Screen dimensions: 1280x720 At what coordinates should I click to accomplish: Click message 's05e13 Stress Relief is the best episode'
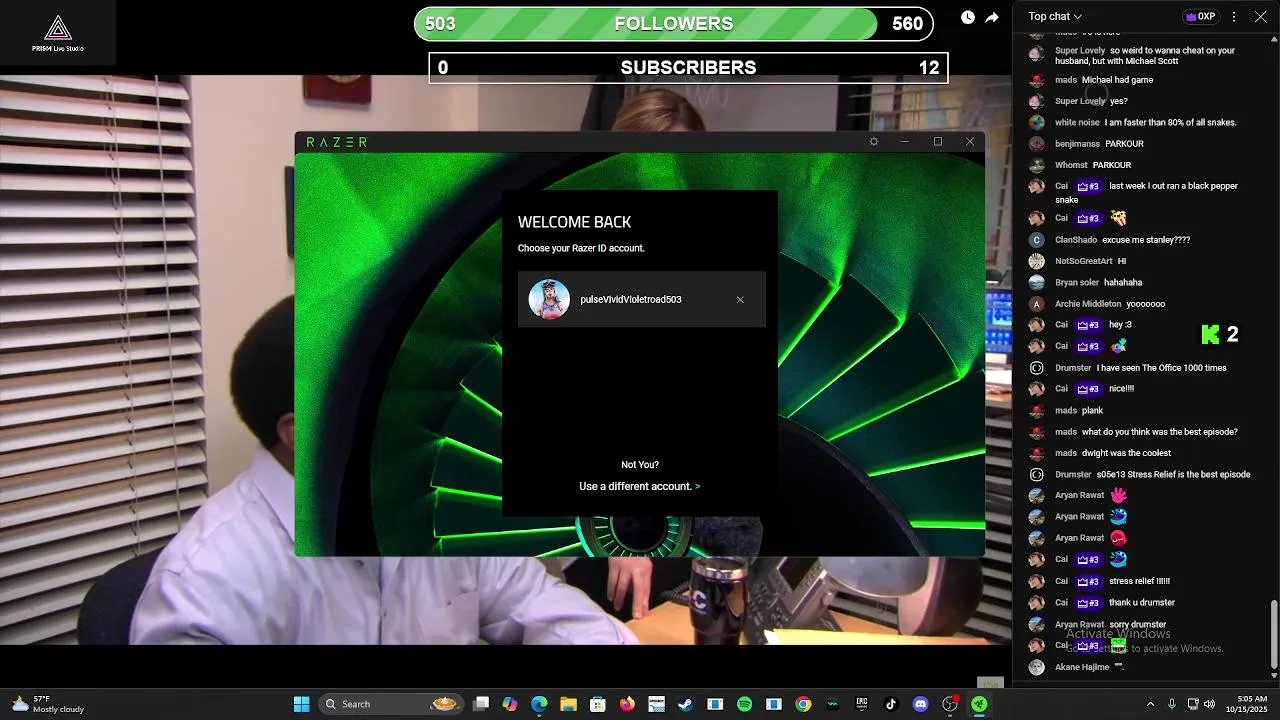pos(1173,474)
